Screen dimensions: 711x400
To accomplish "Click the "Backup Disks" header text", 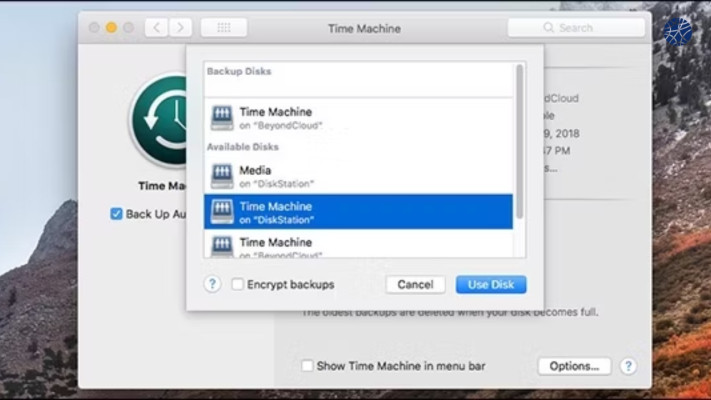I will pyautogui.click(x=239, y=71).
